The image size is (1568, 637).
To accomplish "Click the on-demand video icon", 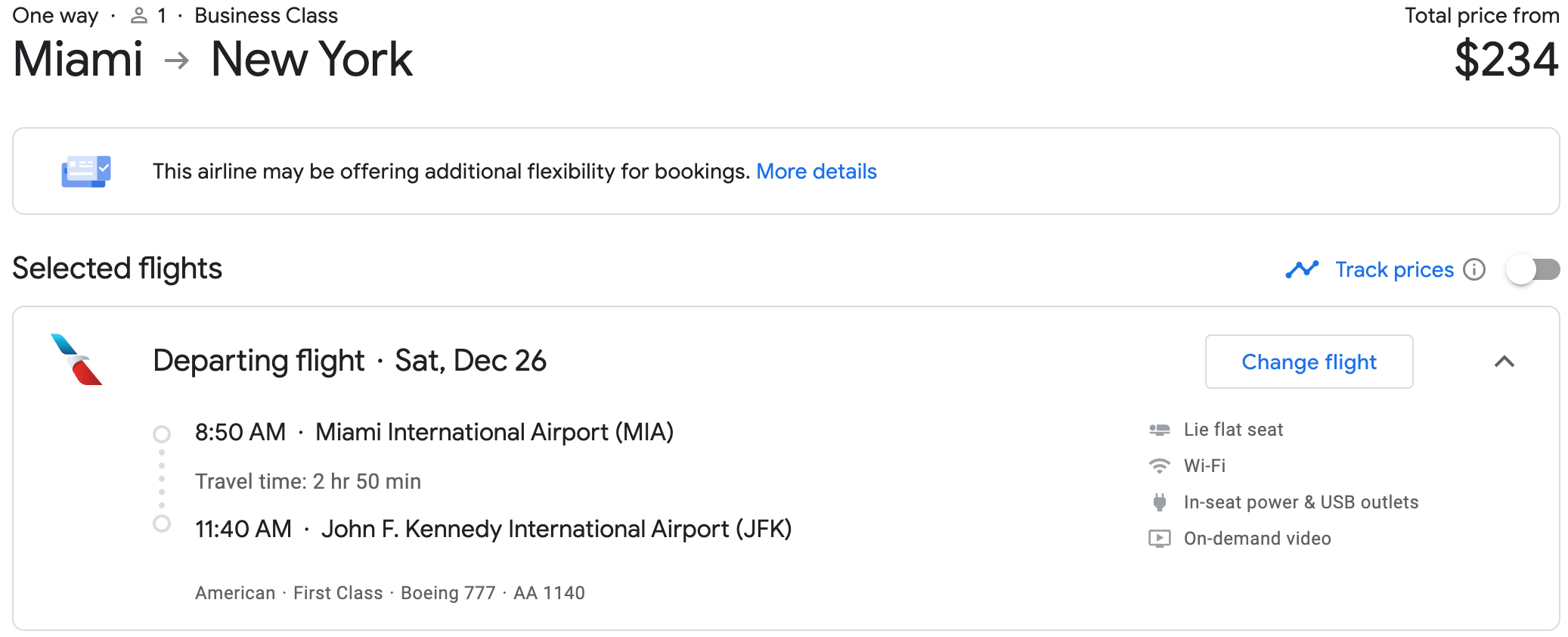I will [1159, 539].
